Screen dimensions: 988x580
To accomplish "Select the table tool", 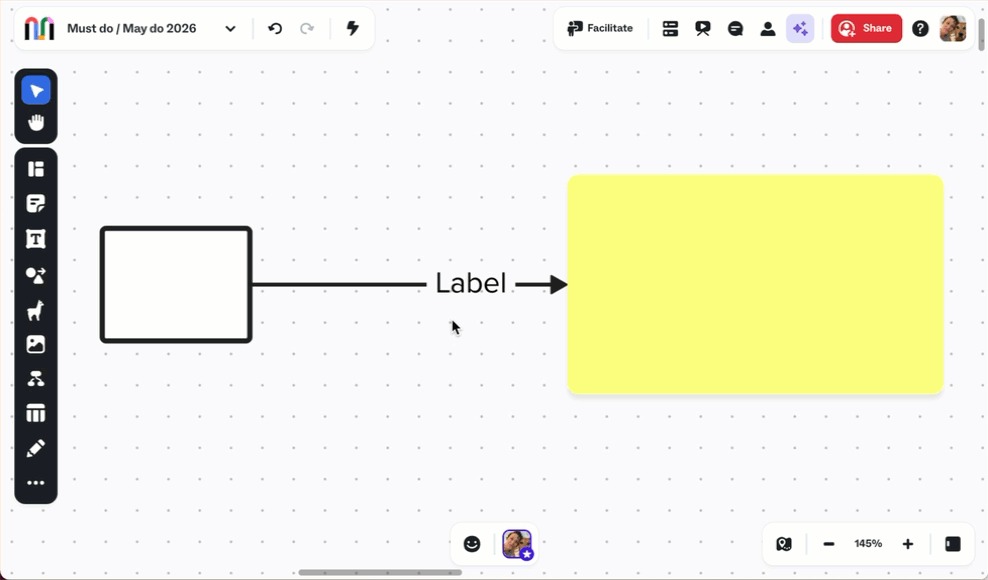I will tap(36, 413).
